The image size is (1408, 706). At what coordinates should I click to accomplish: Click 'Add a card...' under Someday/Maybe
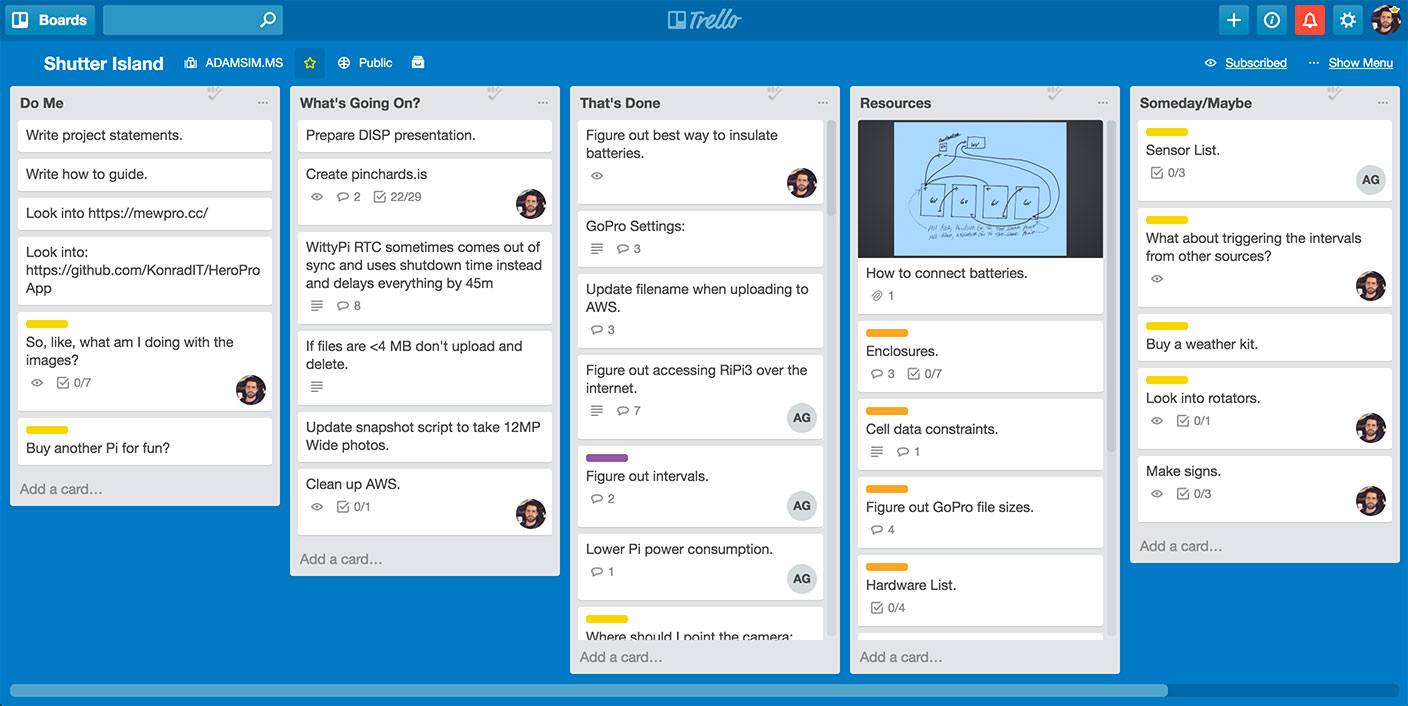pyautogui.click(x=1179, y=545)
